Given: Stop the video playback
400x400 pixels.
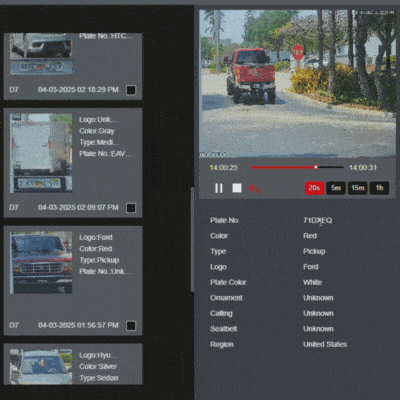Looking at the screenshot, I should (x=237, y=188).
